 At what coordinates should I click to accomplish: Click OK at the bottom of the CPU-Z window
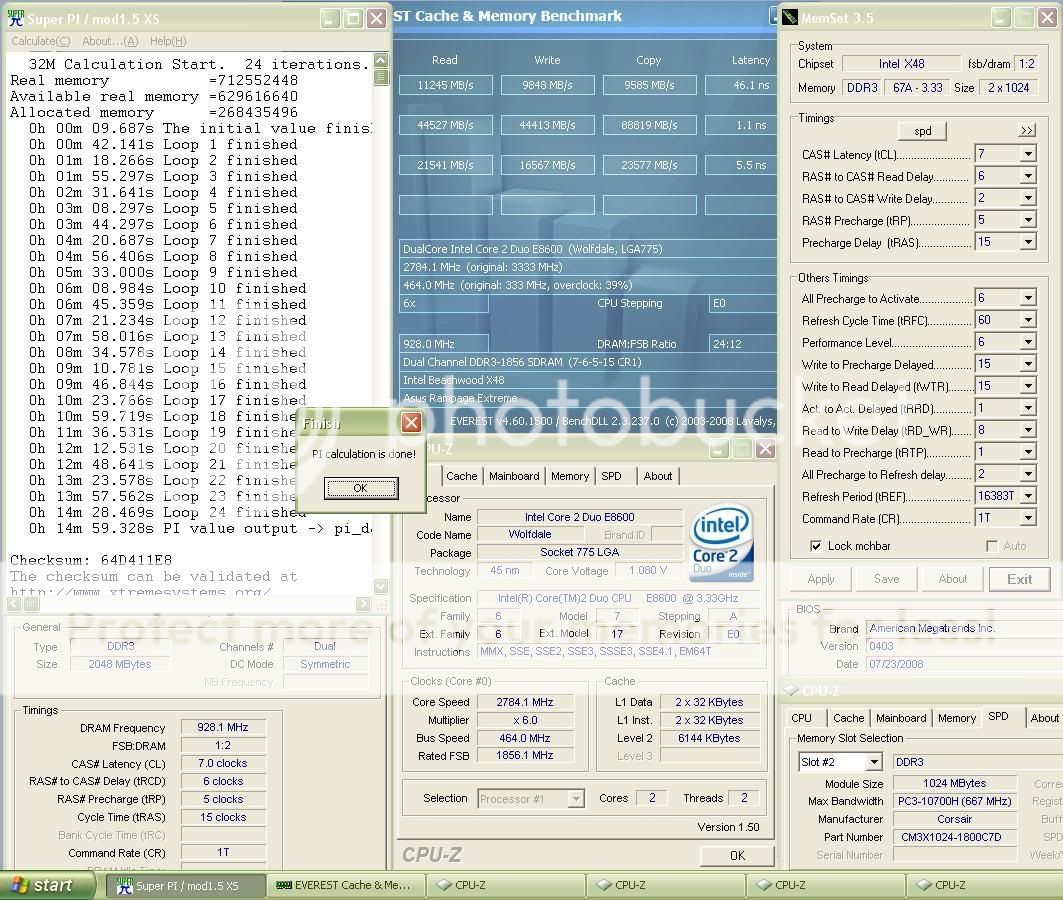pyautogui.click(x=737, y=855)
